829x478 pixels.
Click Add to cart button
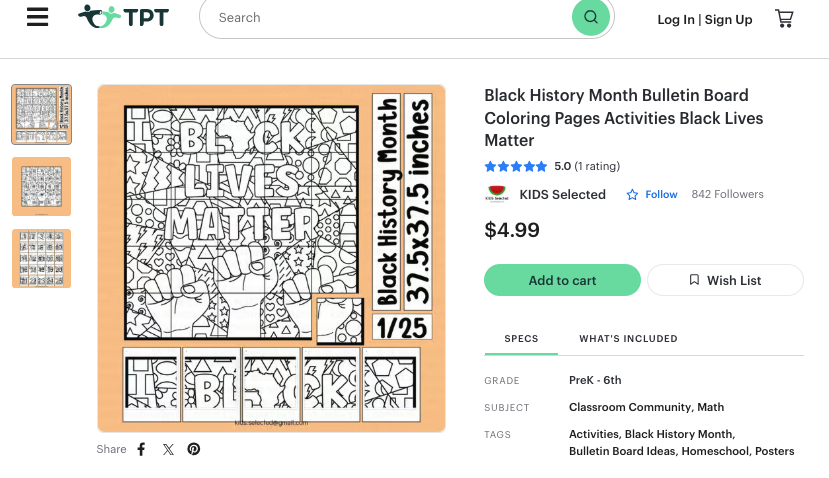[562, 280]
